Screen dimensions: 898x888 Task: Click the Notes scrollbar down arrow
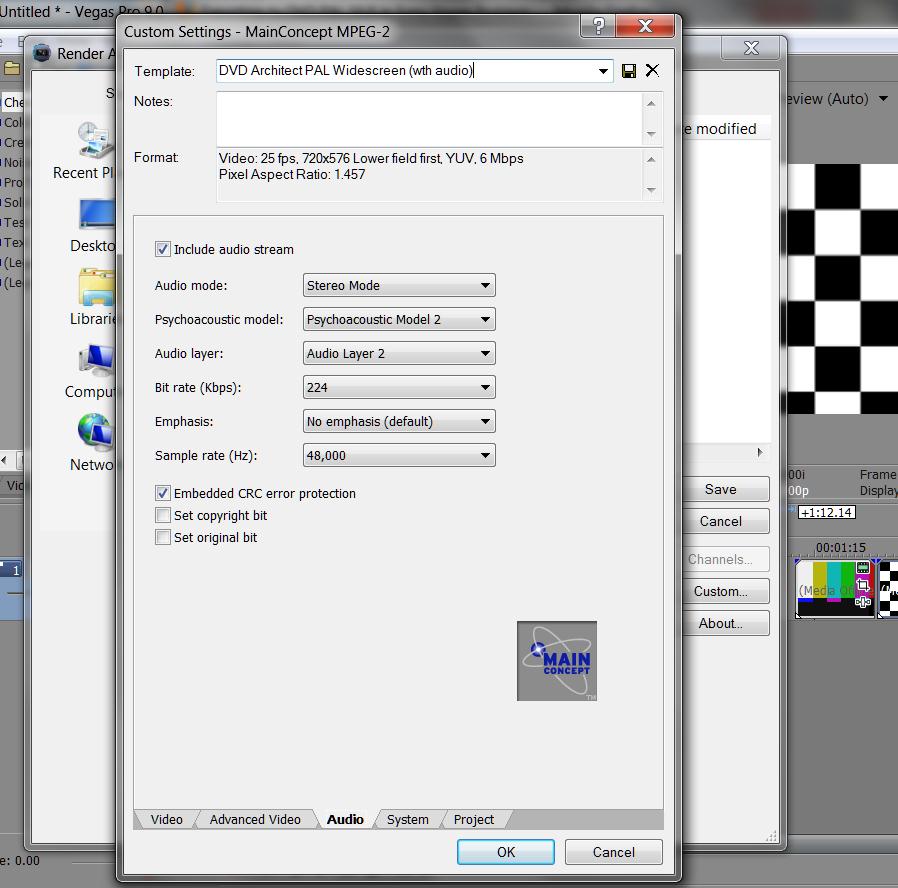click(651, 134)
